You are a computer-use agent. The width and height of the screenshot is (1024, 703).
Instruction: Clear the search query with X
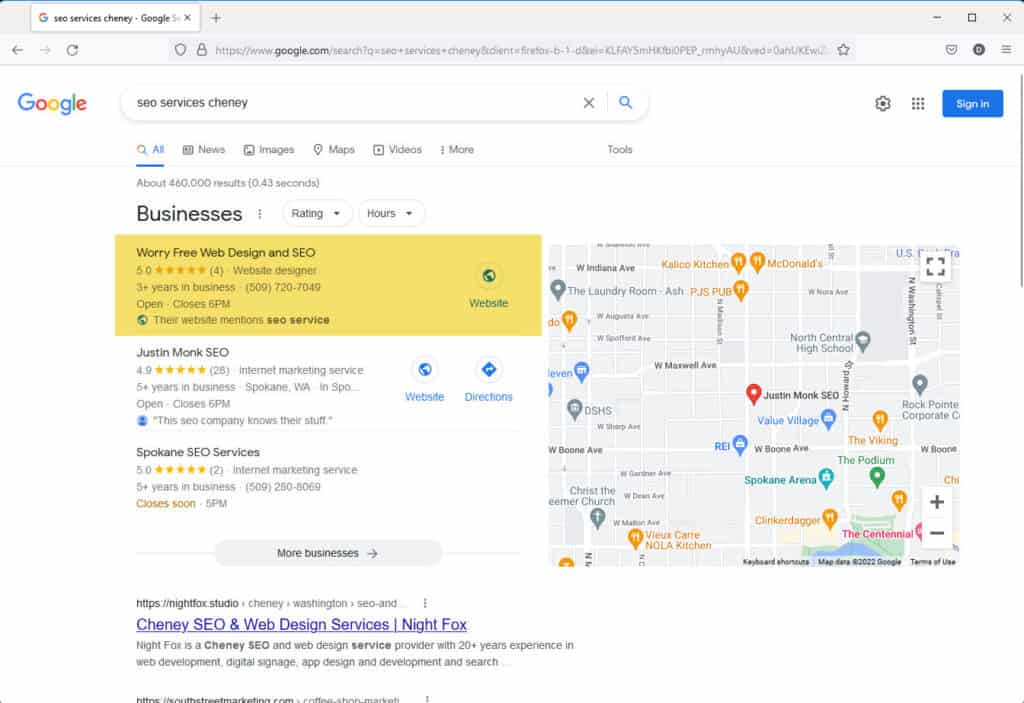coord(588,103)
